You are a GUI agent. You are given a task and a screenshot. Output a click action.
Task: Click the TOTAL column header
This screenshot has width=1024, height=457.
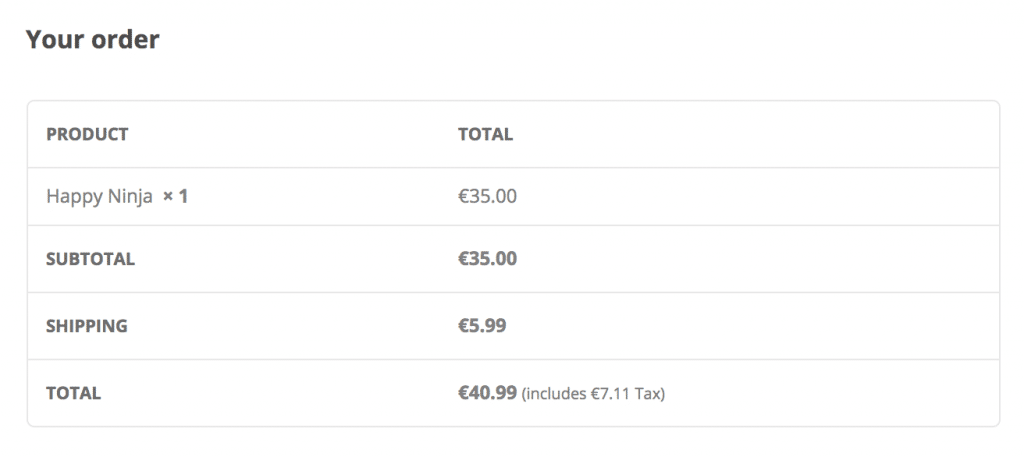(x=485, y=134)
